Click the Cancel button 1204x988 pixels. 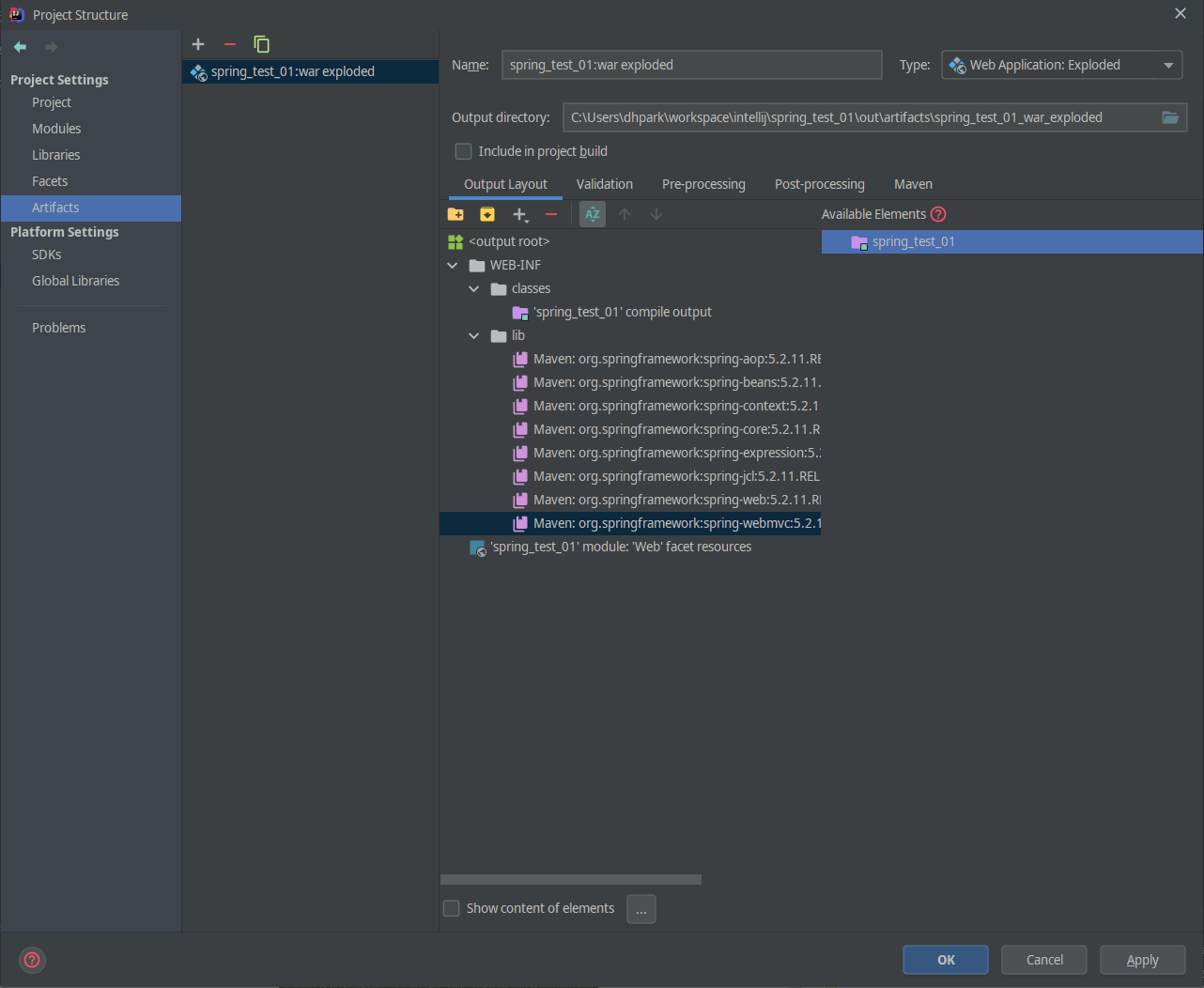pyautogui.click(x=1044, y=960)
